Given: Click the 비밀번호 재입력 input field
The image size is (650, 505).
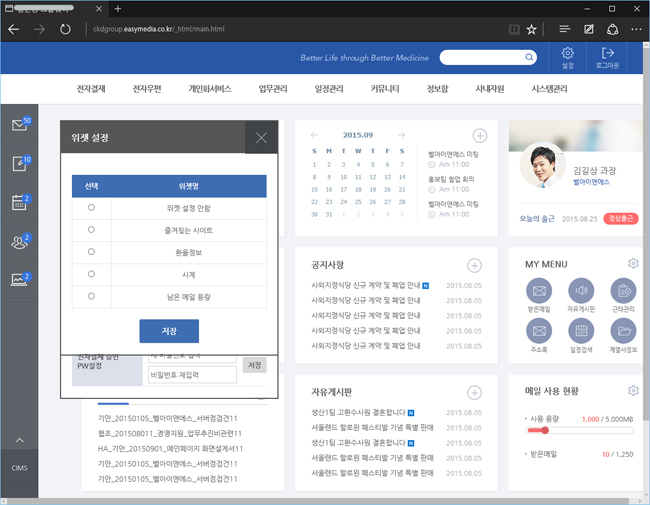Looking at the screenshot, I should pos(191,375).
